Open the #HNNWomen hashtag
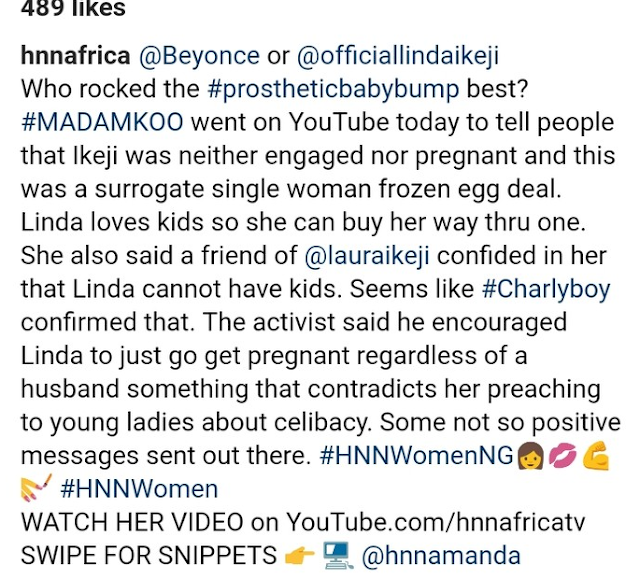Image resolution: width=640 pixels, height=579 pixels. (139, 489)
